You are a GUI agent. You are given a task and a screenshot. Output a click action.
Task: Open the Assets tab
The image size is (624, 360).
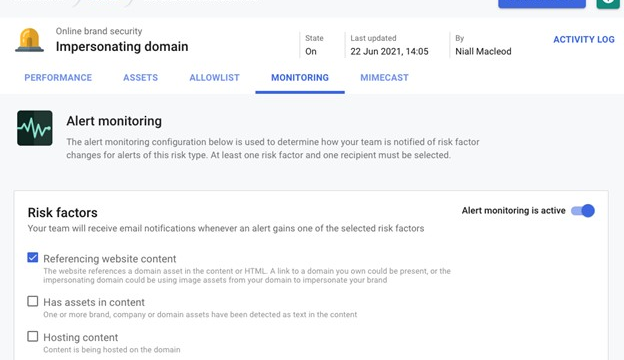coord(140,78)
